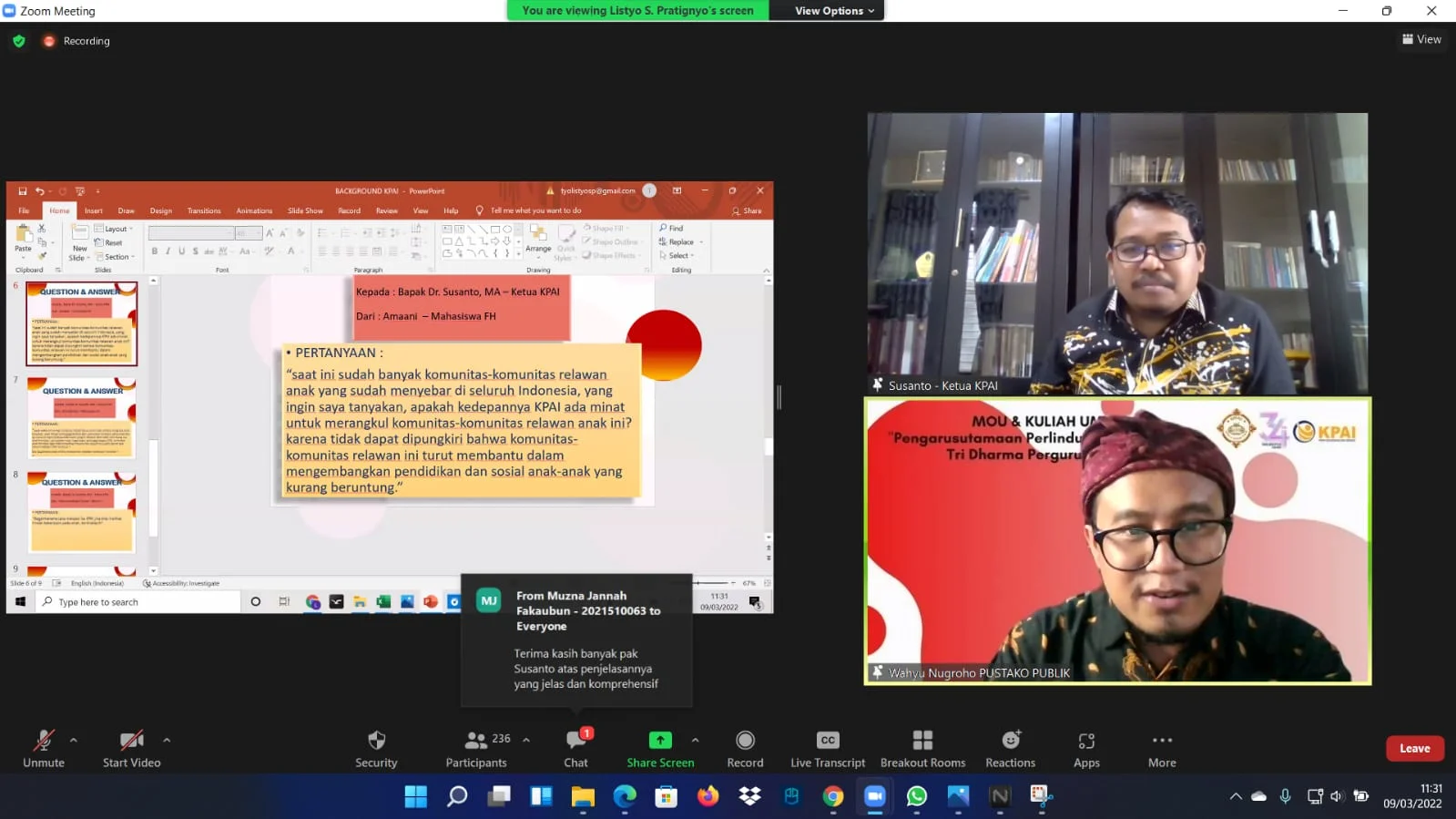Select slide 8 thumbnail in the slide panel
The height and width of the screenshot is (819, 1456).
pyautogui.click(x=82, y=512)
